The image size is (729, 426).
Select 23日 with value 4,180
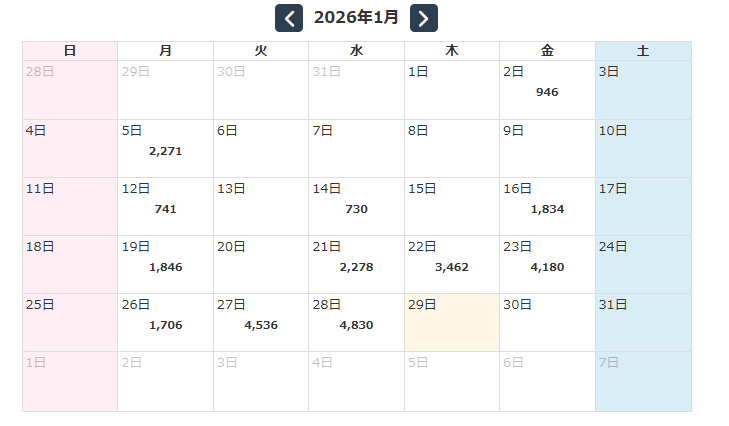(x=547, y=264)
